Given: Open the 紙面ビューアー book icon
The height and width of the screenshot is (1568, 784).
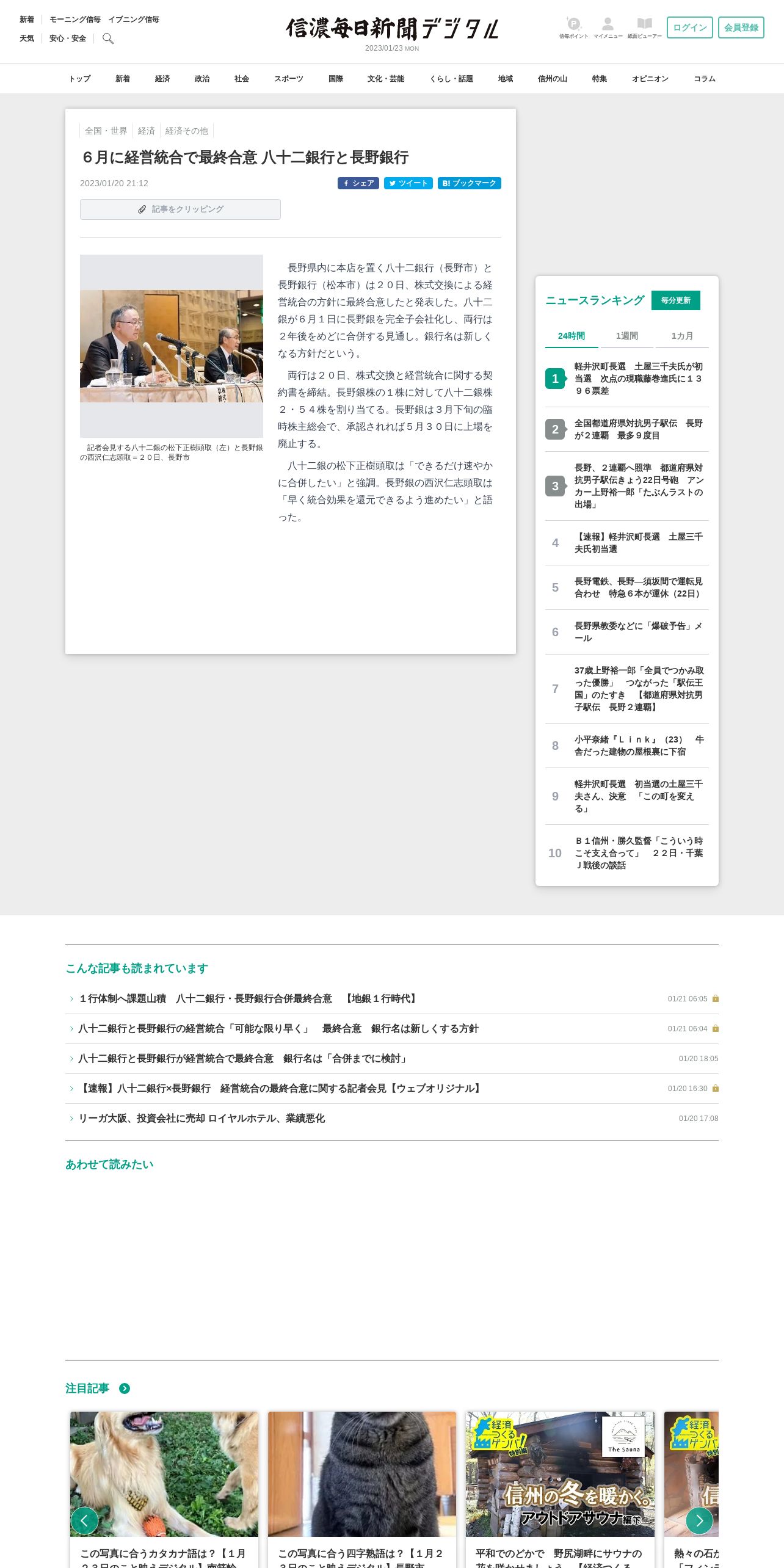Looking at the screenshot, I should (x=645, y=27).
